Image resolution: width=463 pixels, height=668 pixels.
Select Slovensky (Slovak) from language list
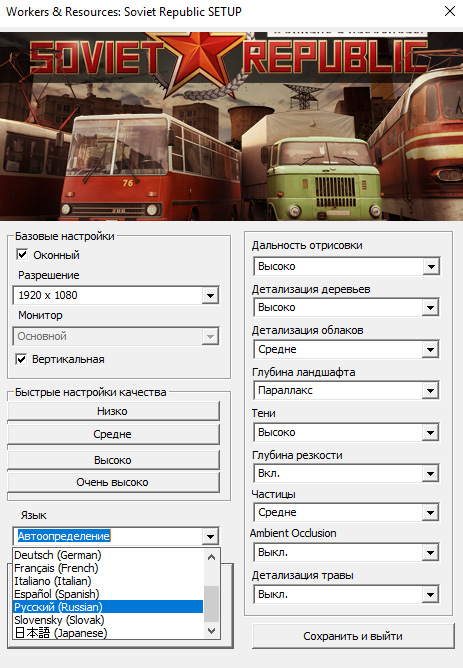(108, 620)
